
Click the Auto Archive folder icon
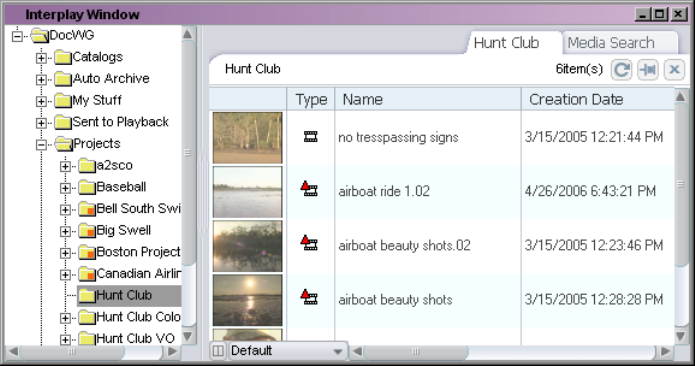(63, 79)
